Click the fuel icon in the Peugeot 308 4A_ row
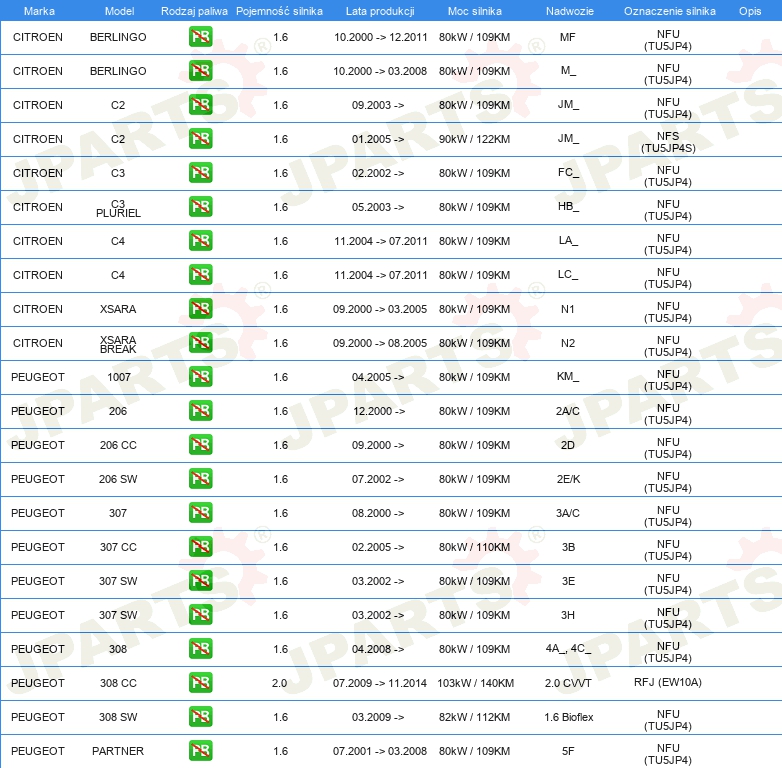The width and height of the screenshot is (782, 768). click(200, 648)
